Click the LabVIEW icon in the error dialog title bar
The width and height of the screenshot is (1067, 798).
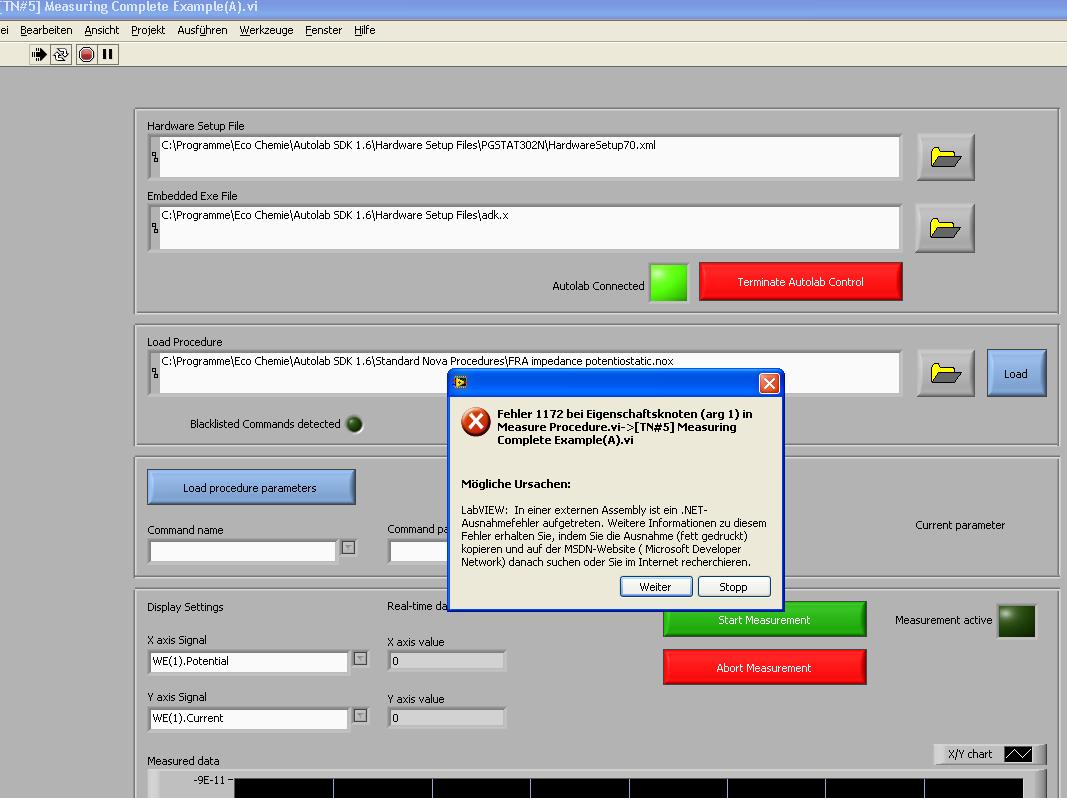461,382
